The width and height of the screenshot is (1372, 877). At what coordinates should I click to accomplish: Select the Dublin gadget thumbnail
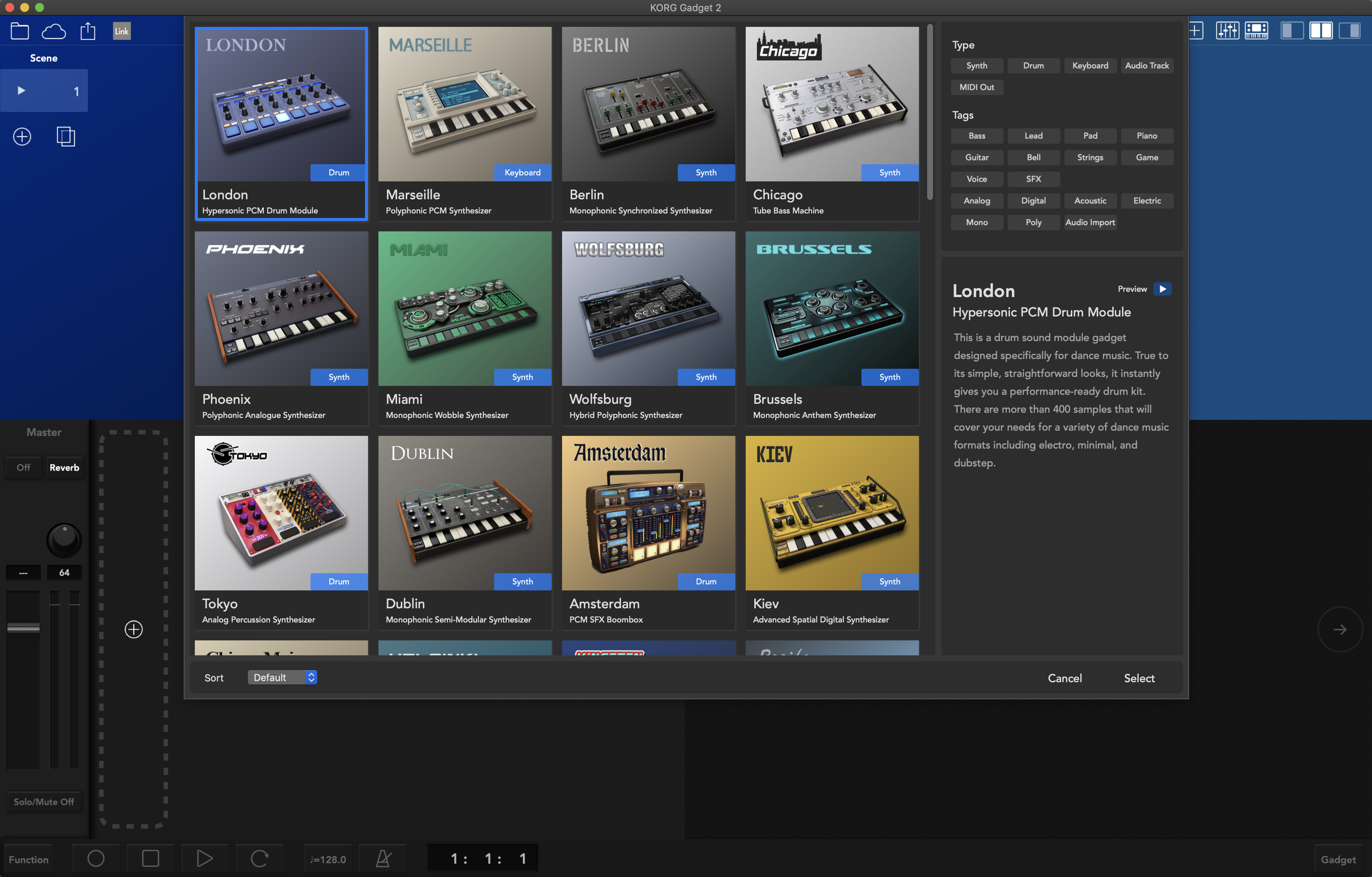[x=465, y=513]
